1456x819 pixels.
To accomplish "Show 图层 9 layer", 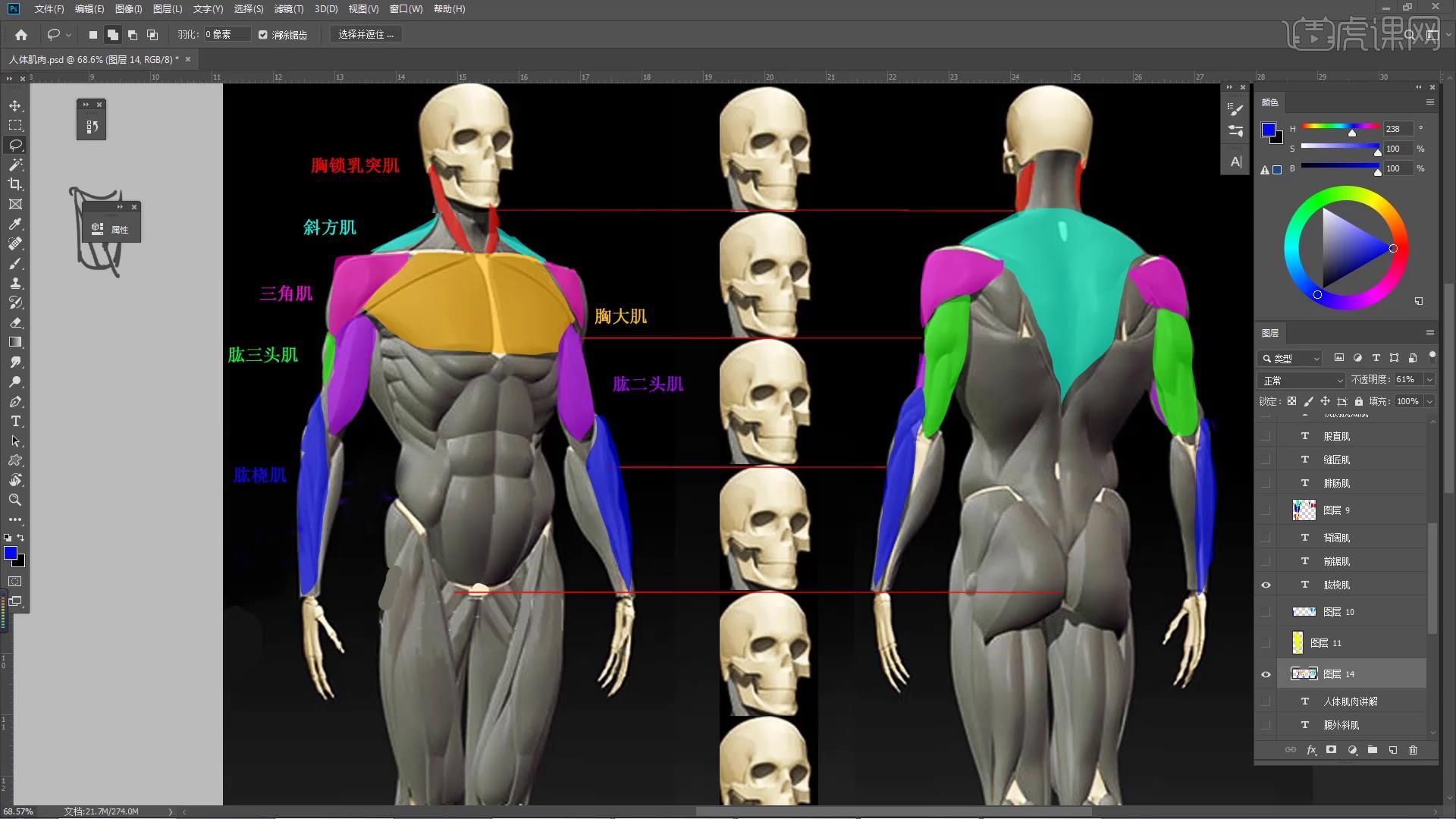I will [1266, 510].
